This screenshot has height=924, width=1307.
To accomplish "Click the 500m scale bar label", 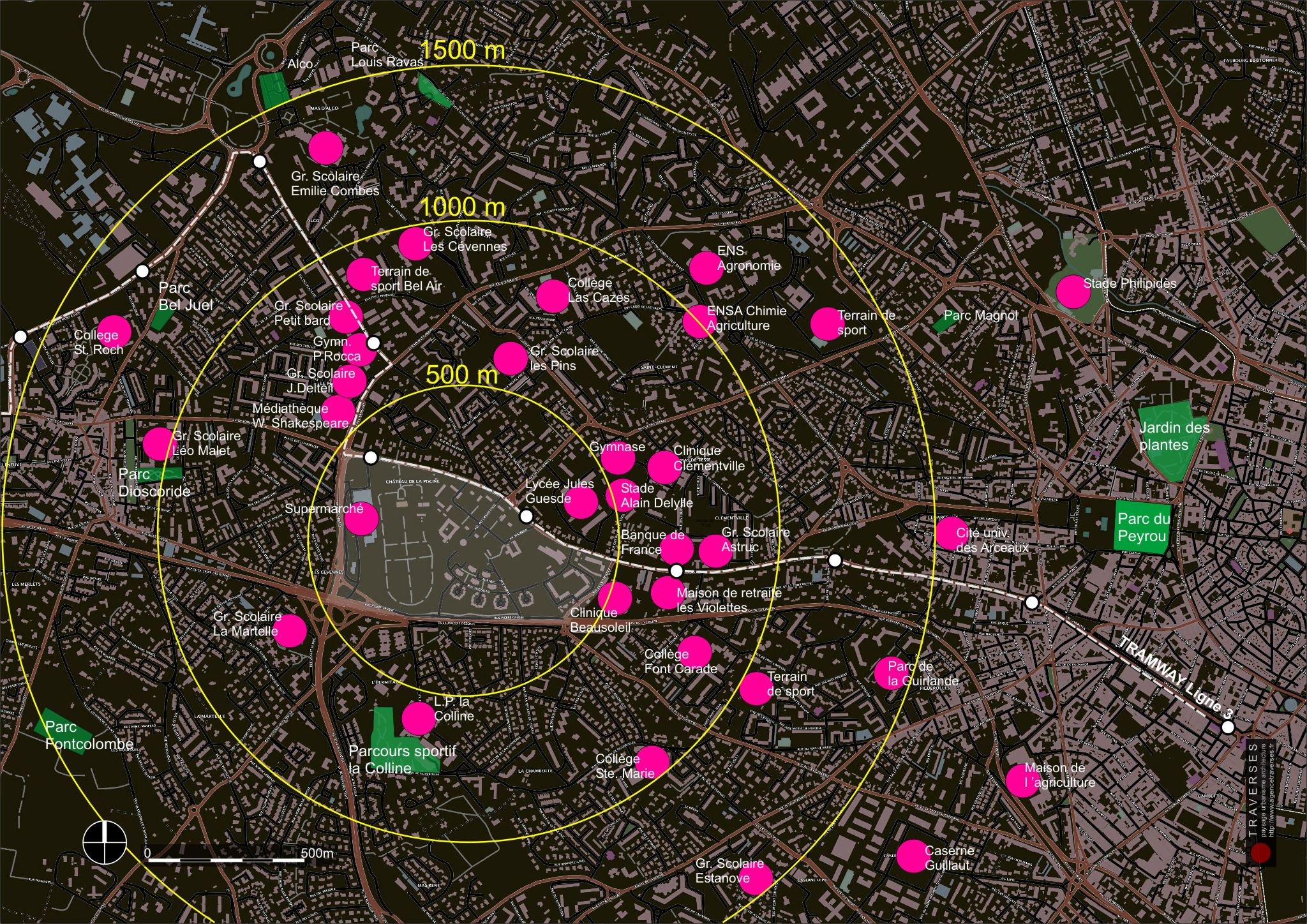I will 317,853.
